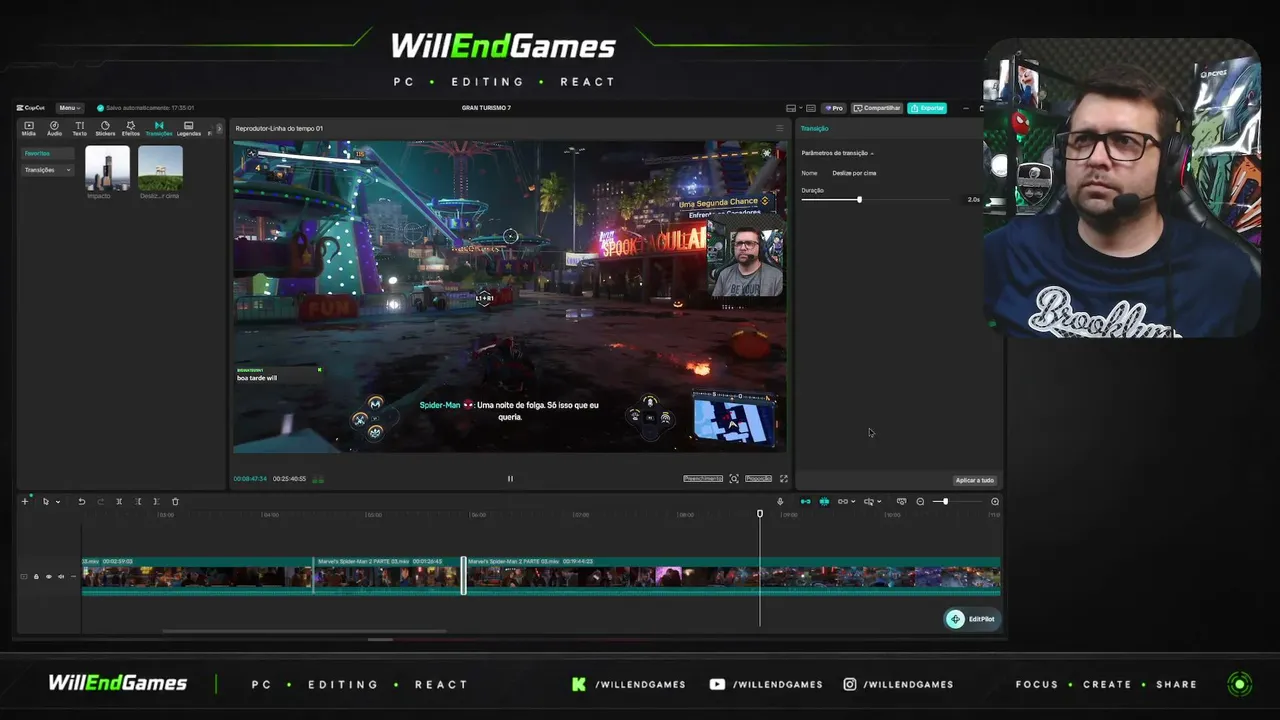Open the Mídia tab
Viewport: 1280px width, 720px height.
pos(29,128)
